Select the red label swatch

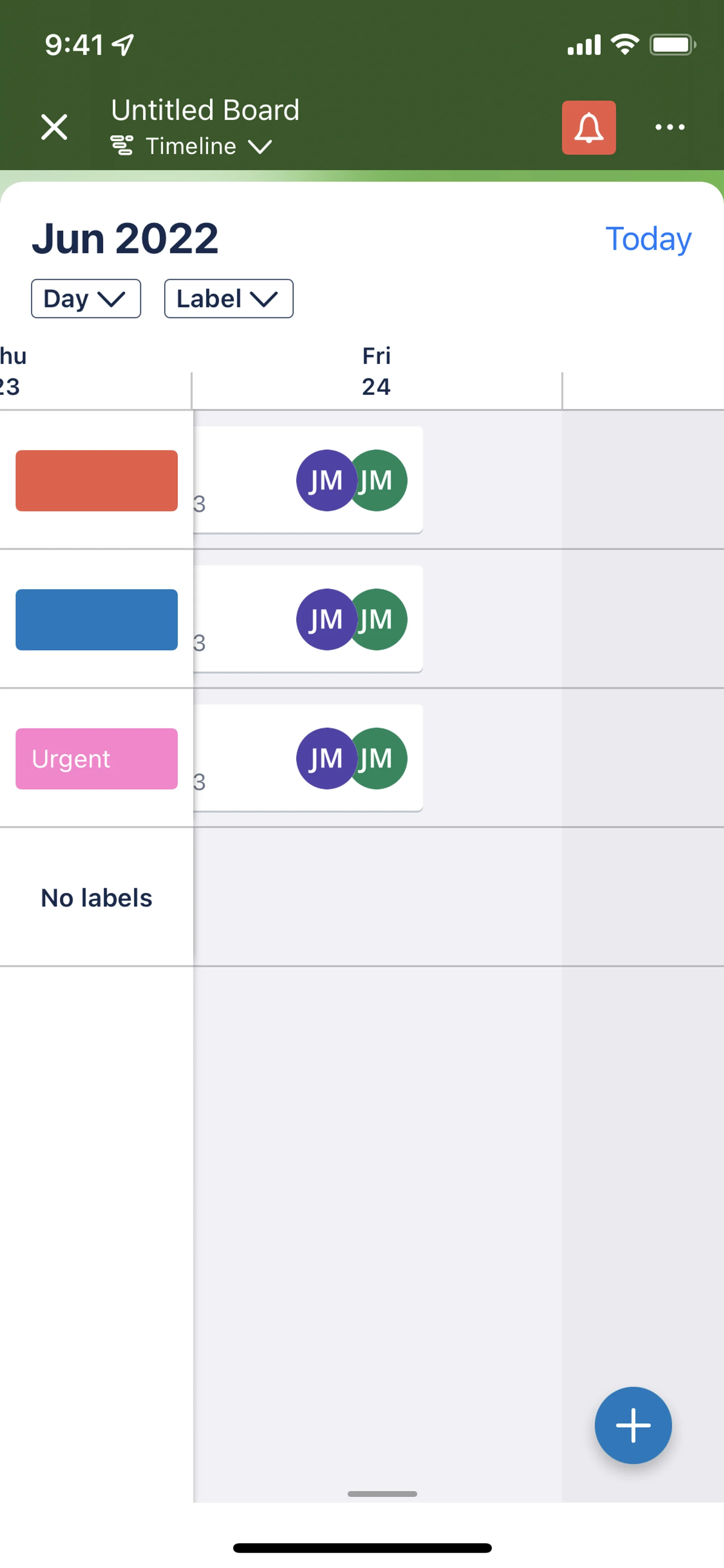pyautogui.click(x=97, y=480)
